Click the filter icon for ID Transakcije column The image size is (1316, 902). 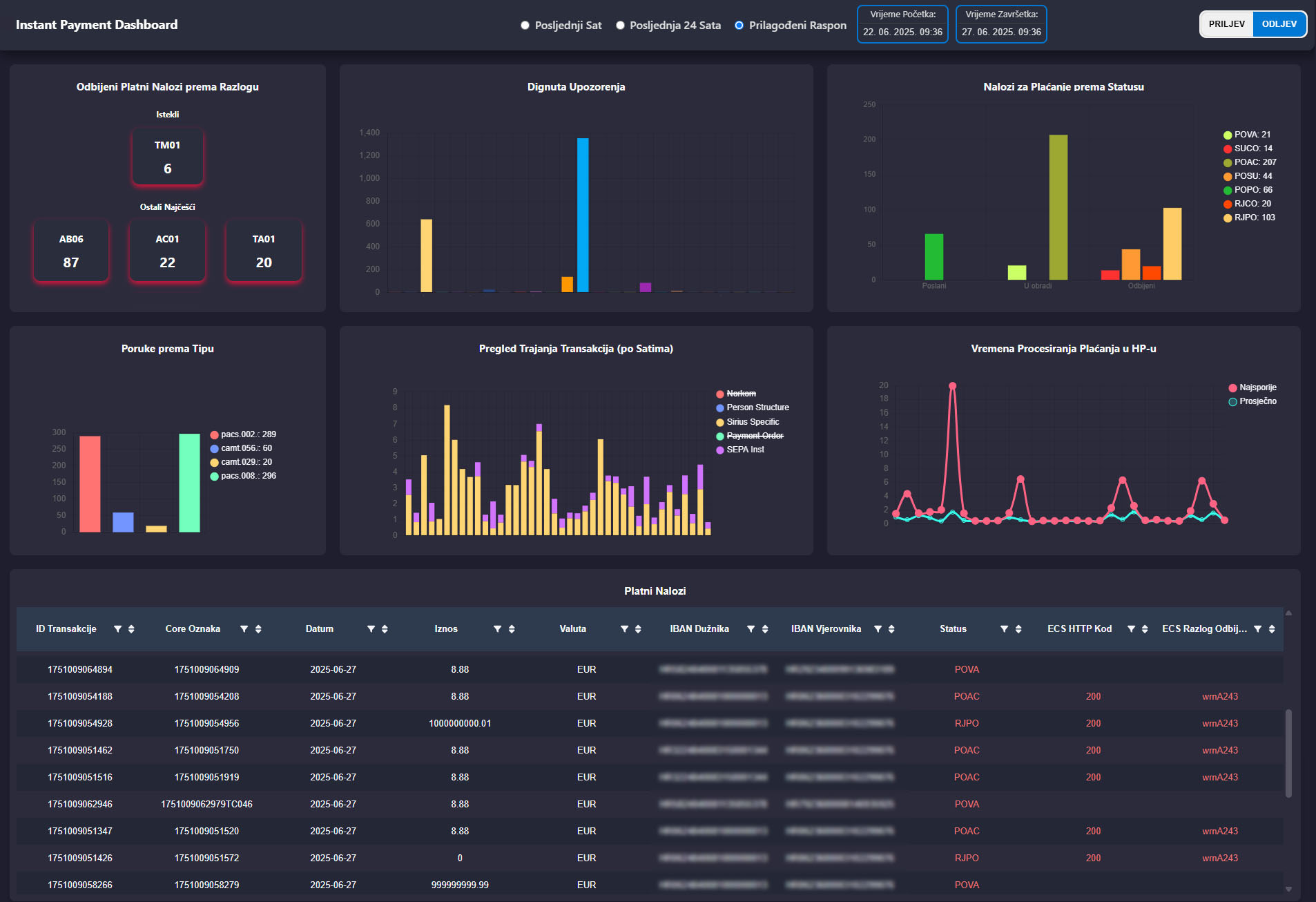click(117, 628)
